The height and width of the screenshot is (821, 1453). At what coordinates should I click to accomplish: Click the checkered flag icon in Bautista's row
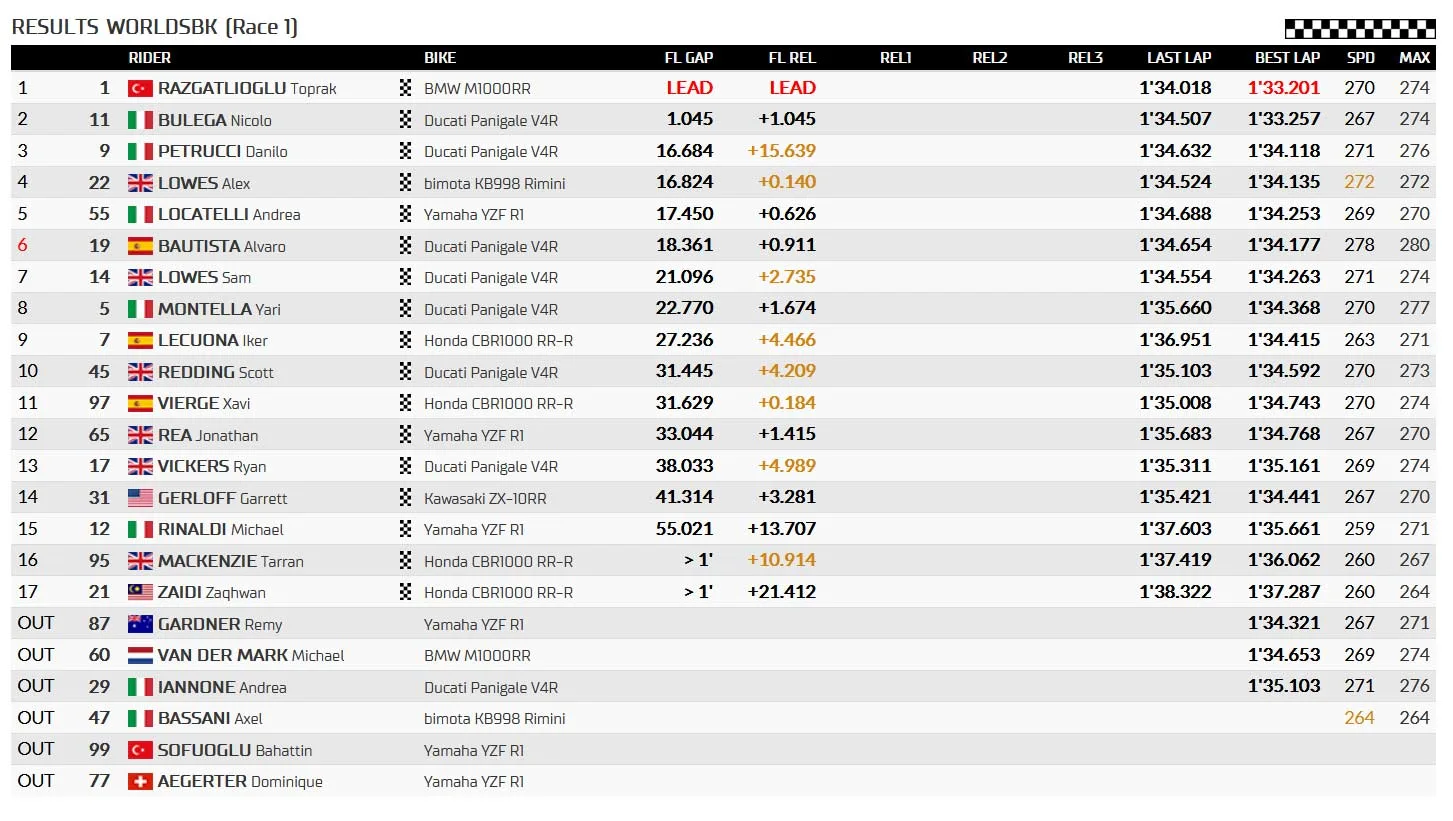tap(405, 246)
